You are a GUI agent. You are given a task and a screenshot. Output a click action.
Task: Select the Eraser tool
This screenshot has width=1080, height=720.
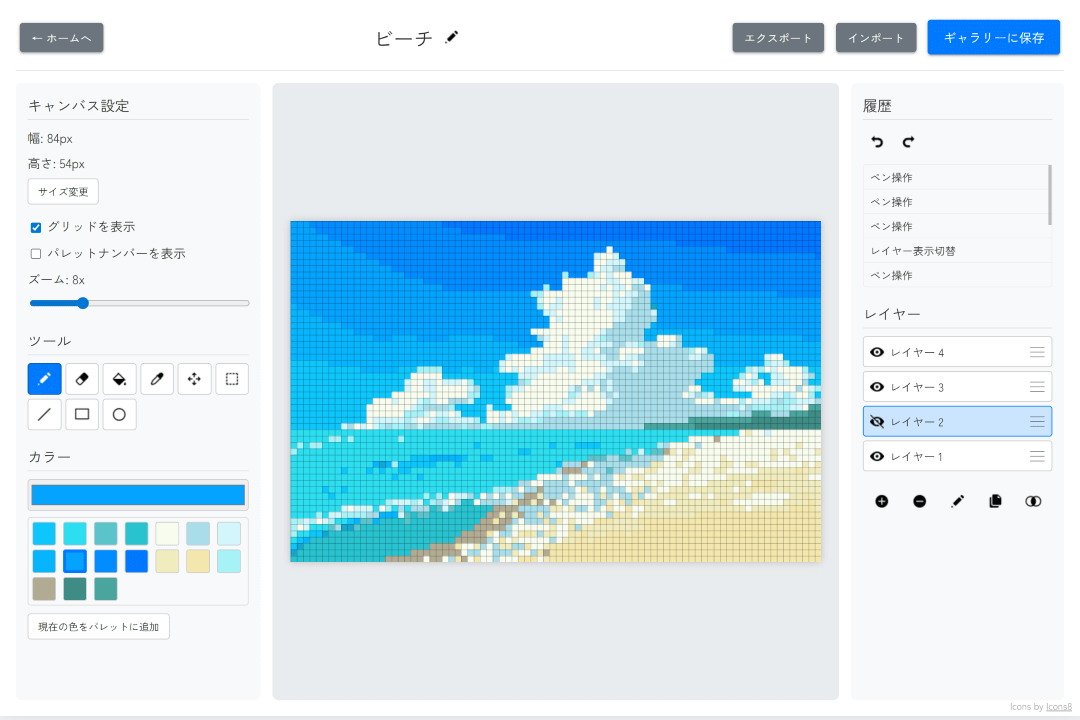[81, 379]
